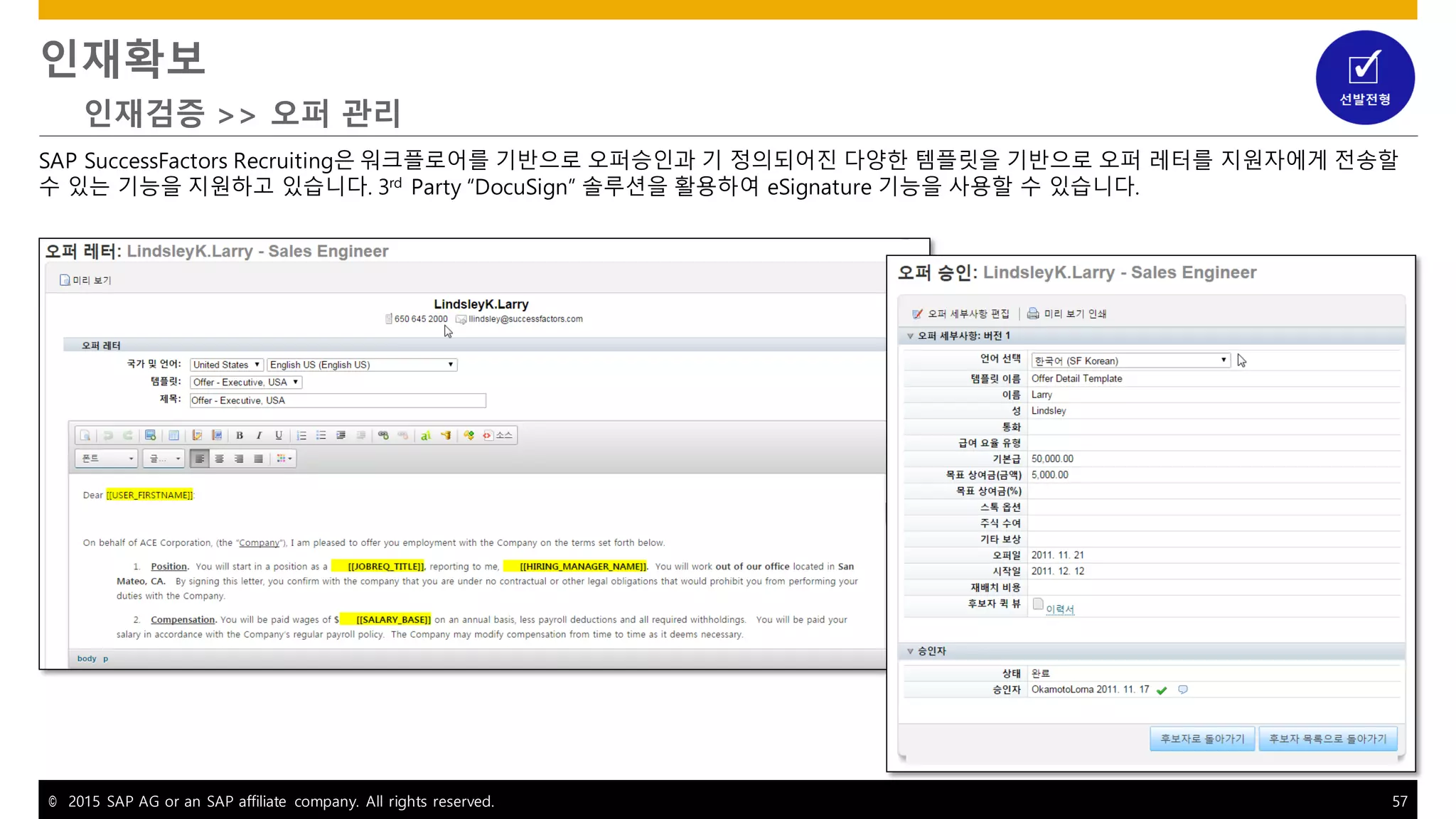Click the 'body' tag in editor status bar
1456x819 pixels.
point(87,659)
